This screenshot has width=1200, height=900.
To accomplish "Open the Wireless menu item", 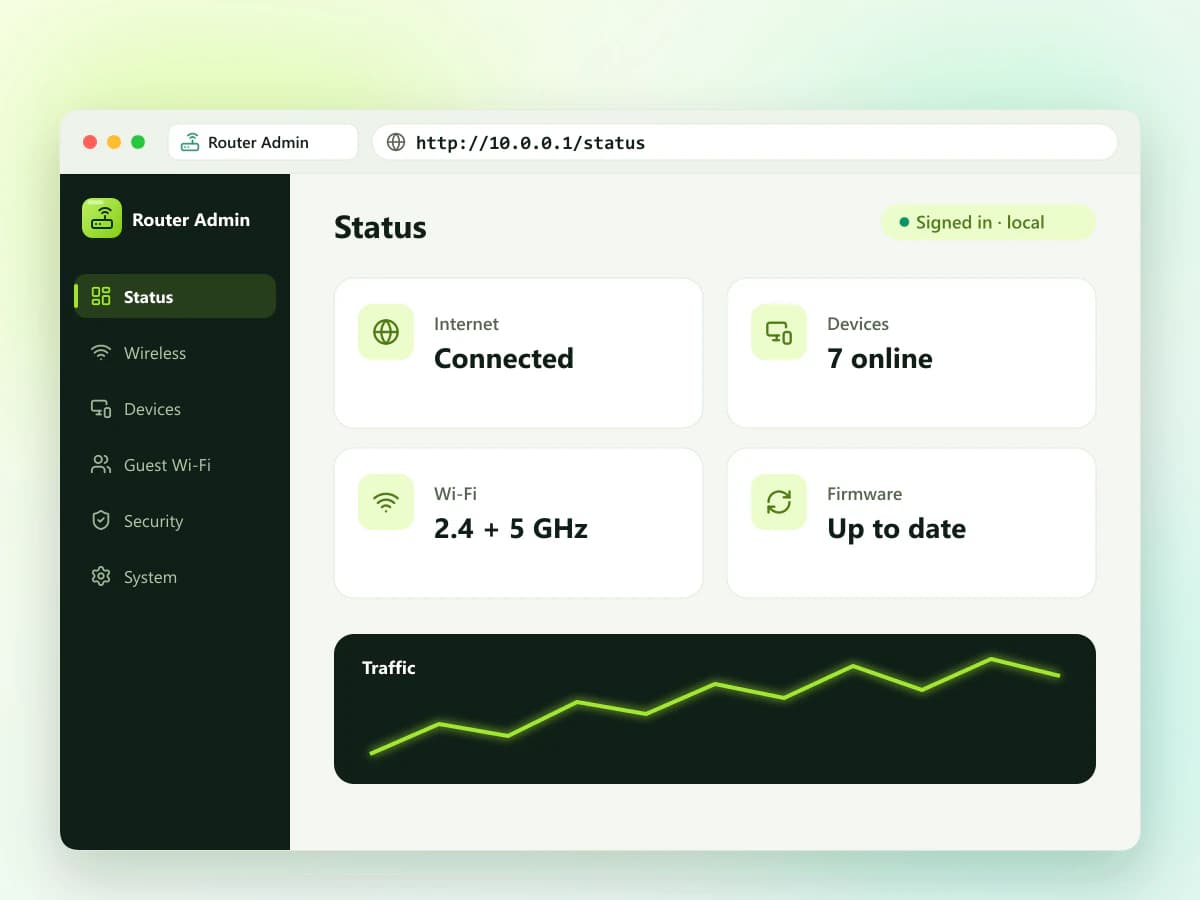I will (175, 352).
